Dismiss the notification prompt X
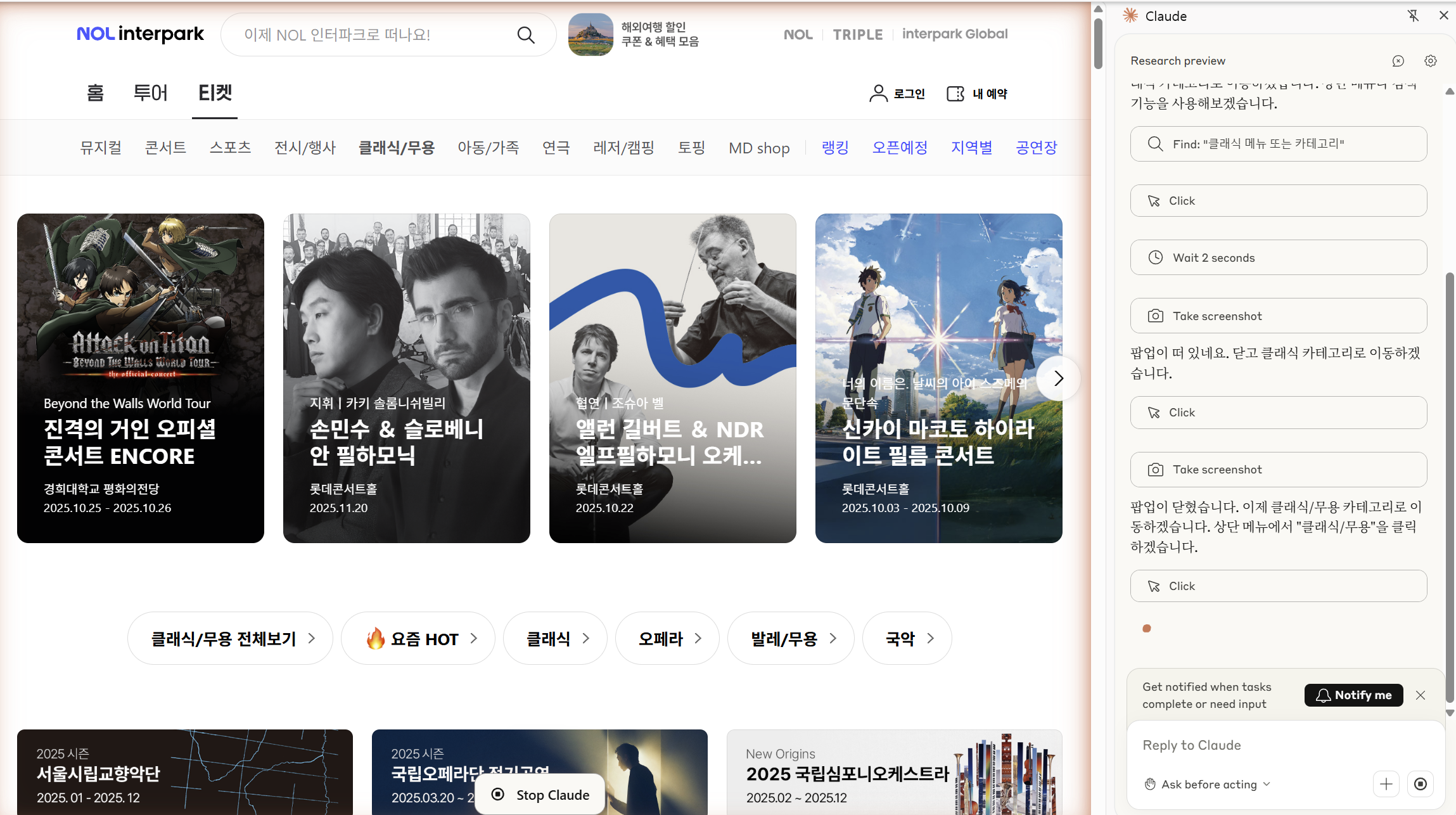 pos(1421,695)
